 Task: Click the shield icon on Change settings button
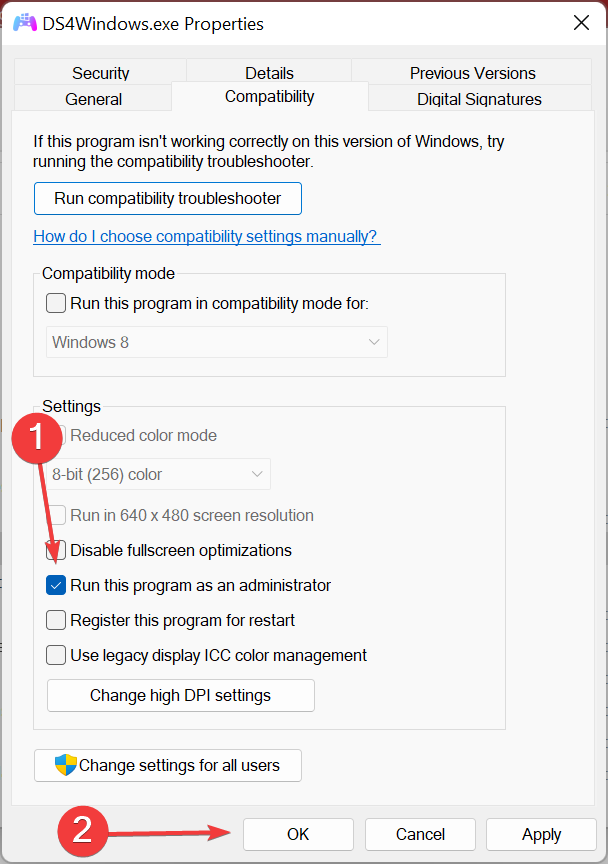66,765
